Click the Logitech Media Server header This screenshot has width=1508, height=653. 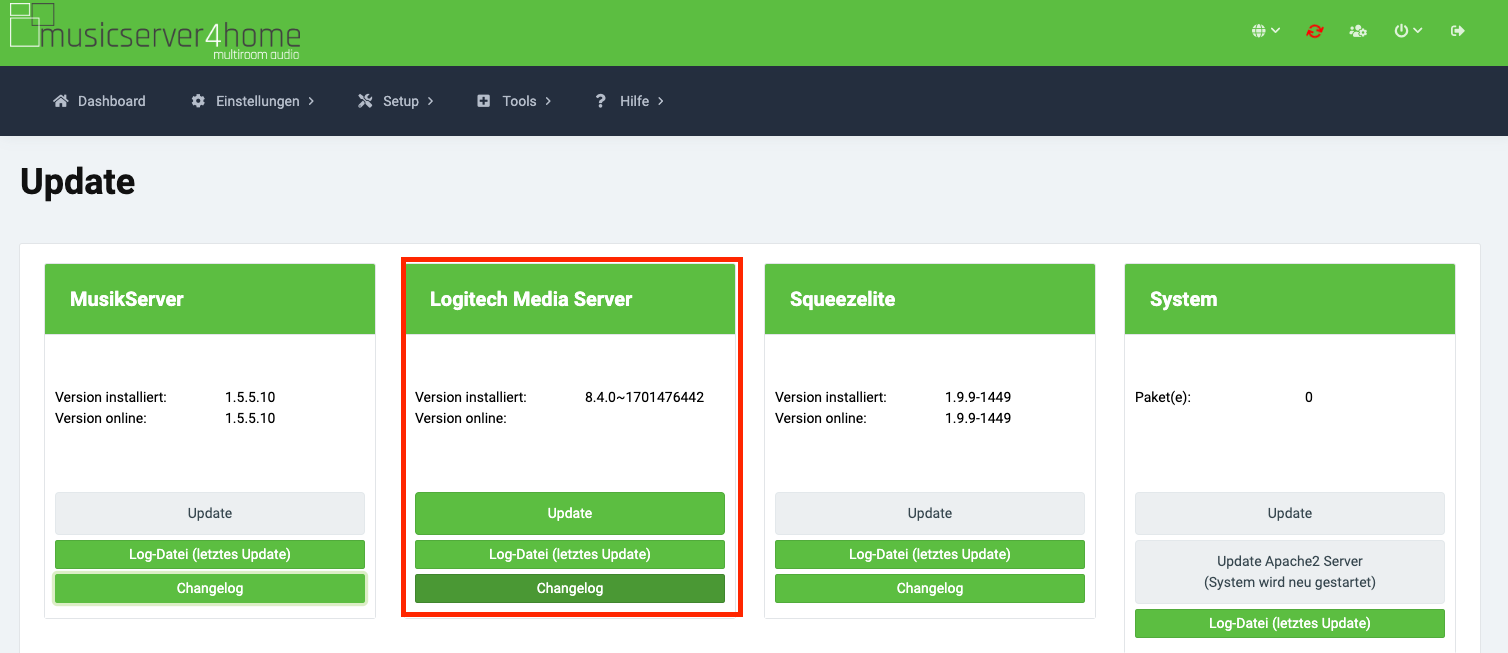(x=570, y=299)
